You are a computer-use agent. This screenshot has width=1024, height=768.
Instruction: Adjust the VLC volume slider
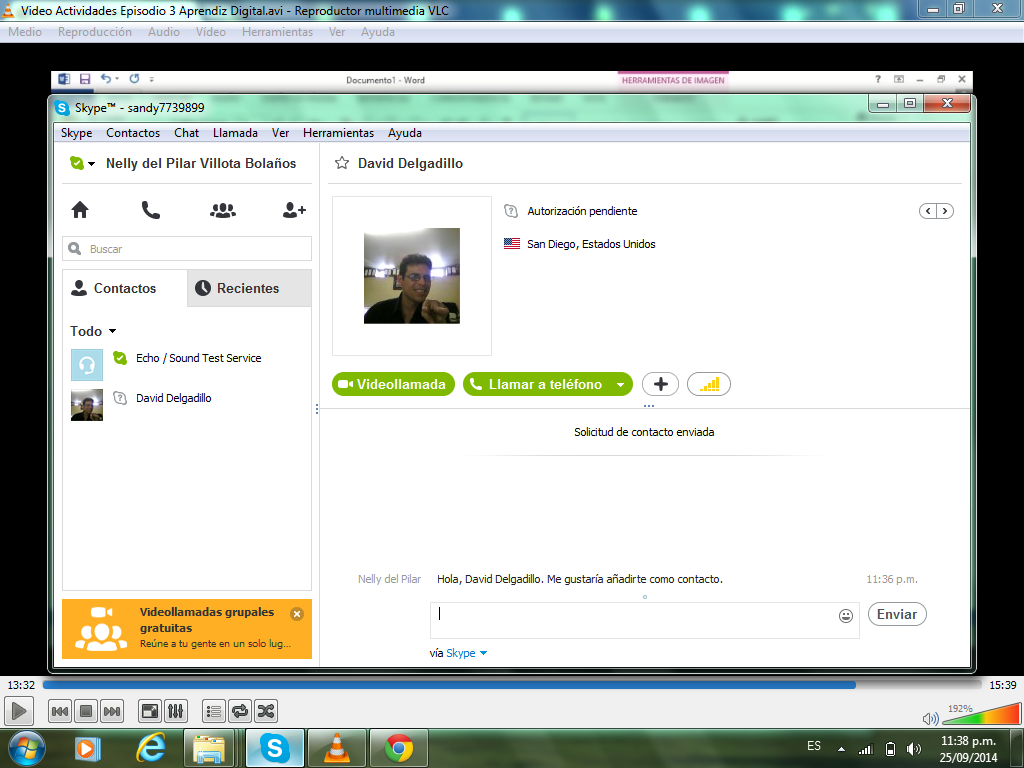point(981,714)
